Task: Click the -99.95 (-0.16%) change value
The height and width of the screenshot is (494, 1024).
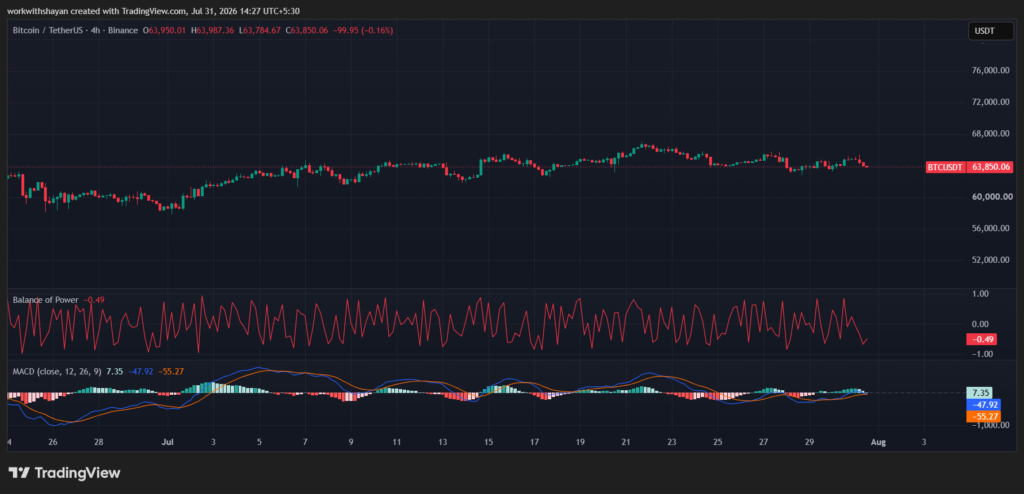Action: point(362,30)
